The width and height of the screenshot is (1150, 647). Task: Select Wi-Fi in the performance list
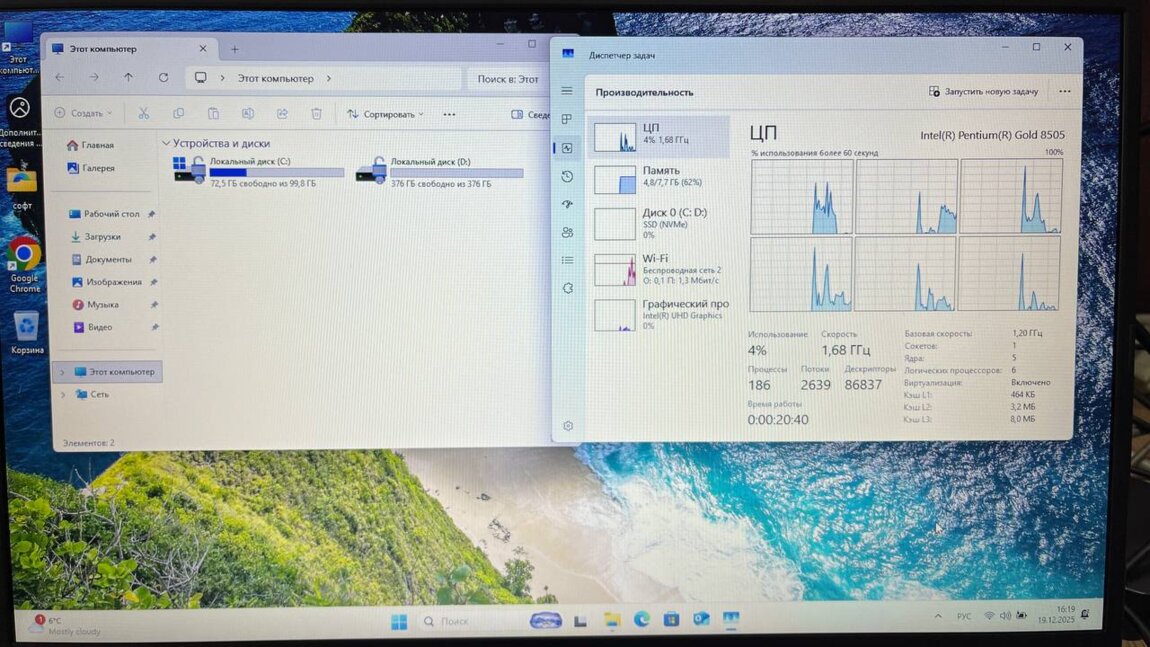pos(660,265)
